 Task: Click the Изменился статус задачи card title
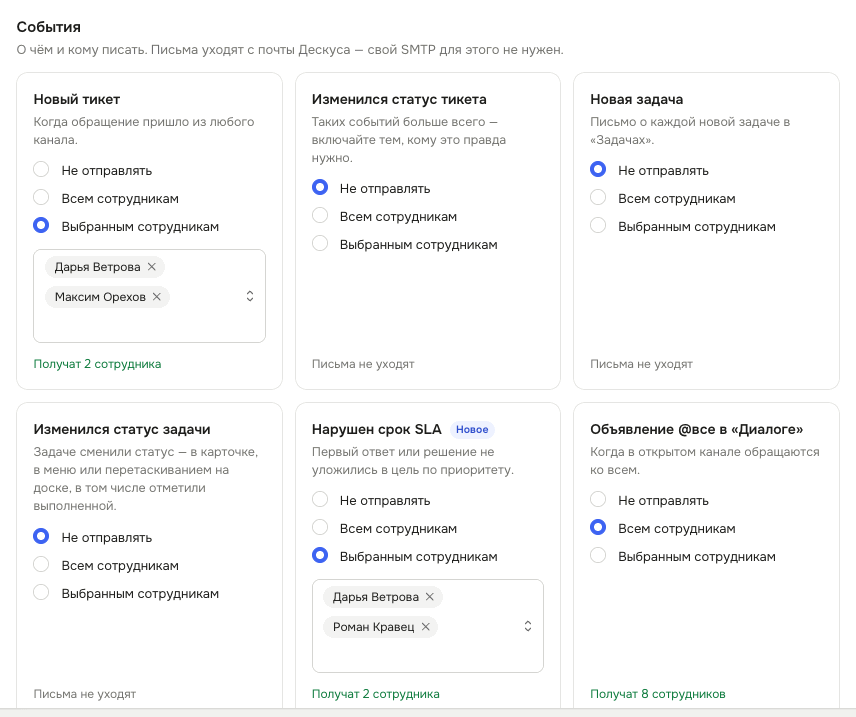[x=122, y=430]
